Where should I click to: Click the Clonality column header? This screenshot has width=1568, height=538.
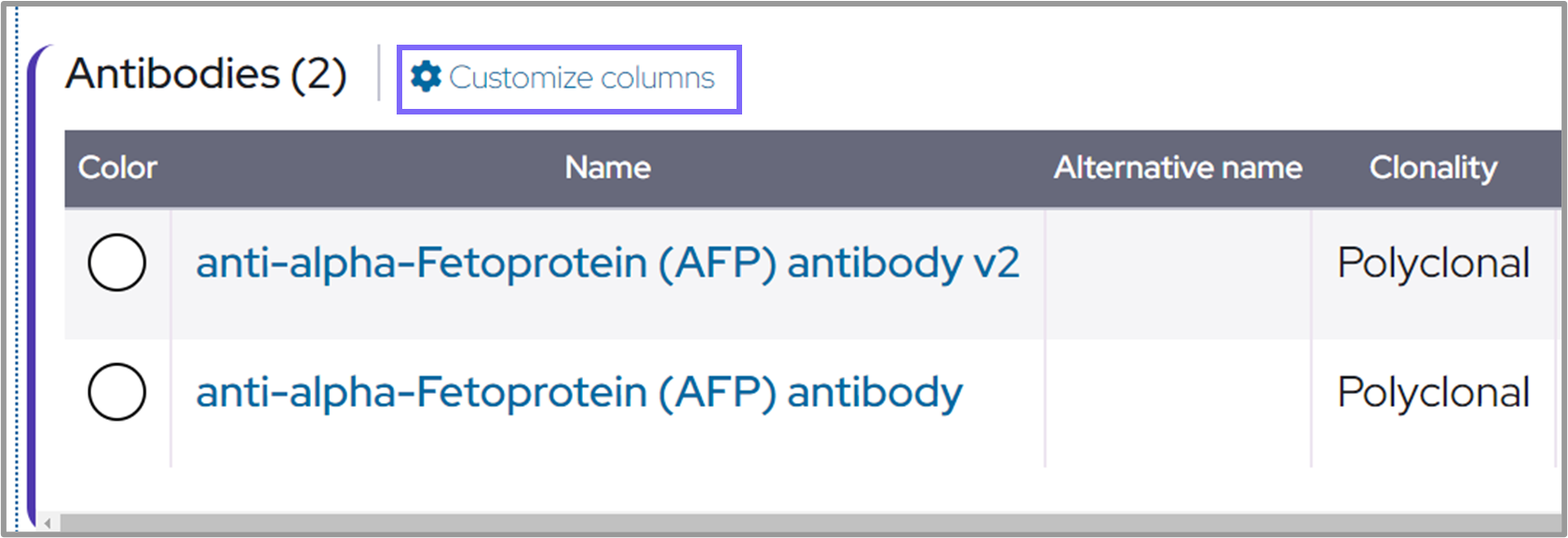[x=1433, y=168]
